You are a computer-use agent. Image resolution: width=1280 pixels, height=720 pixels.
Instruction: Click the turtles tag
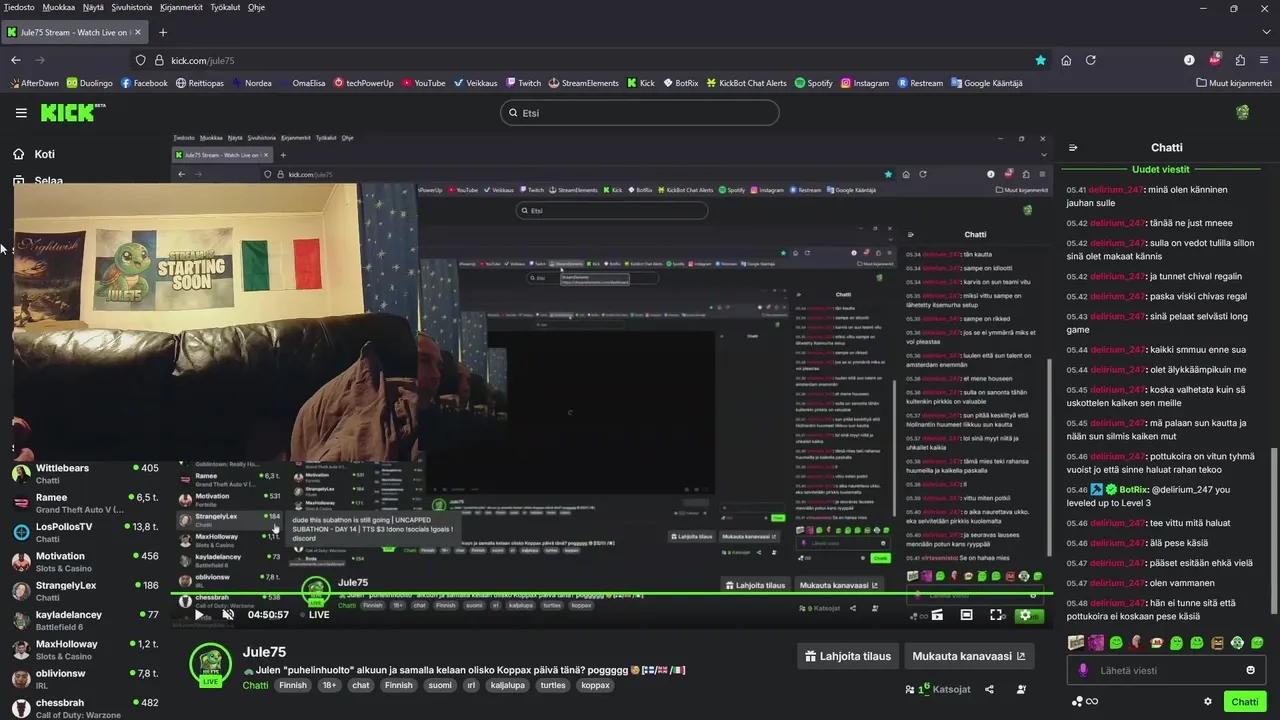point(553,685)
